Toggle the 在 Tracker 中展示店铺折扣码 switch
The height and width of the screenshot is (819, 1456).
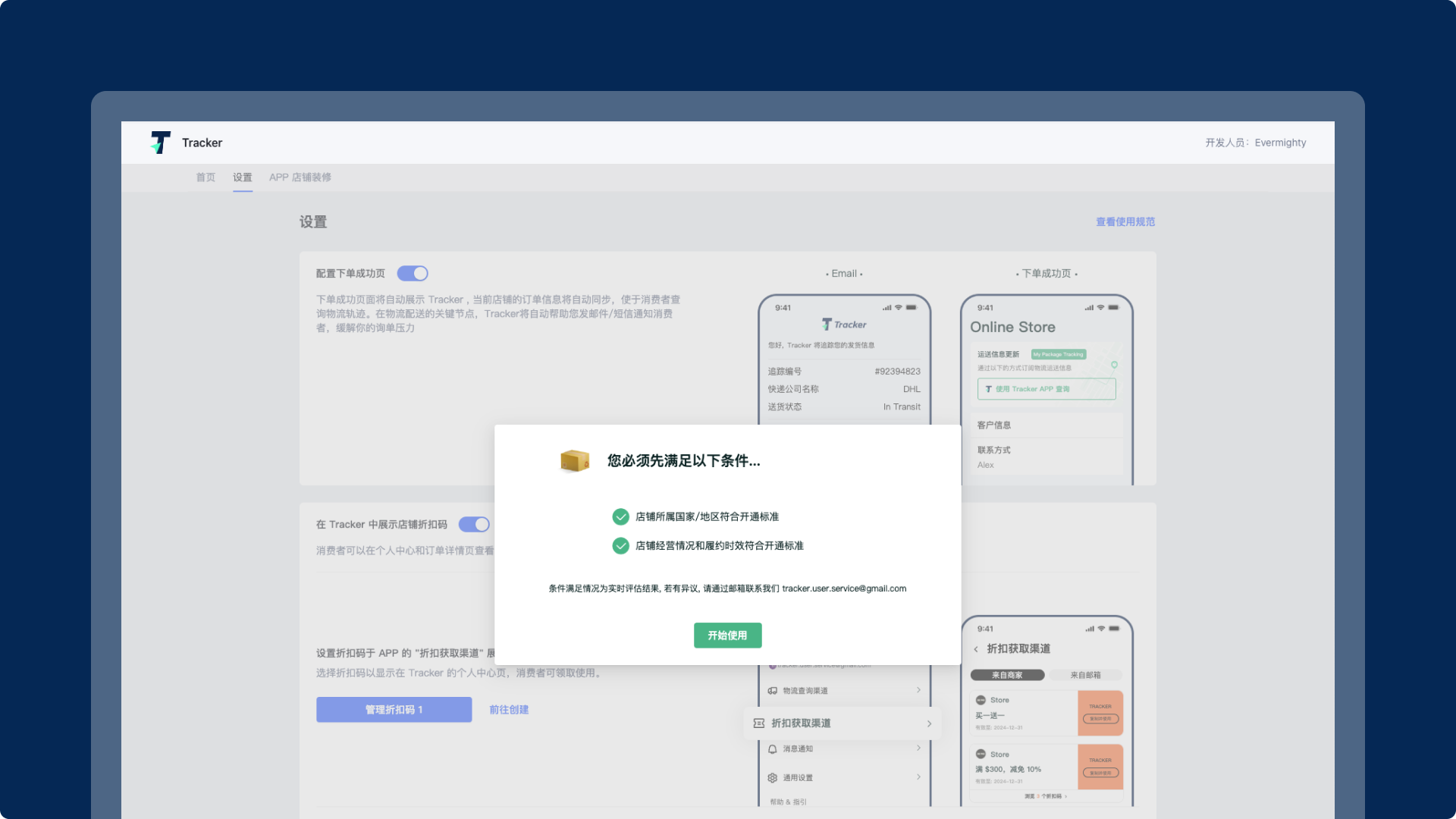[474, 525]
